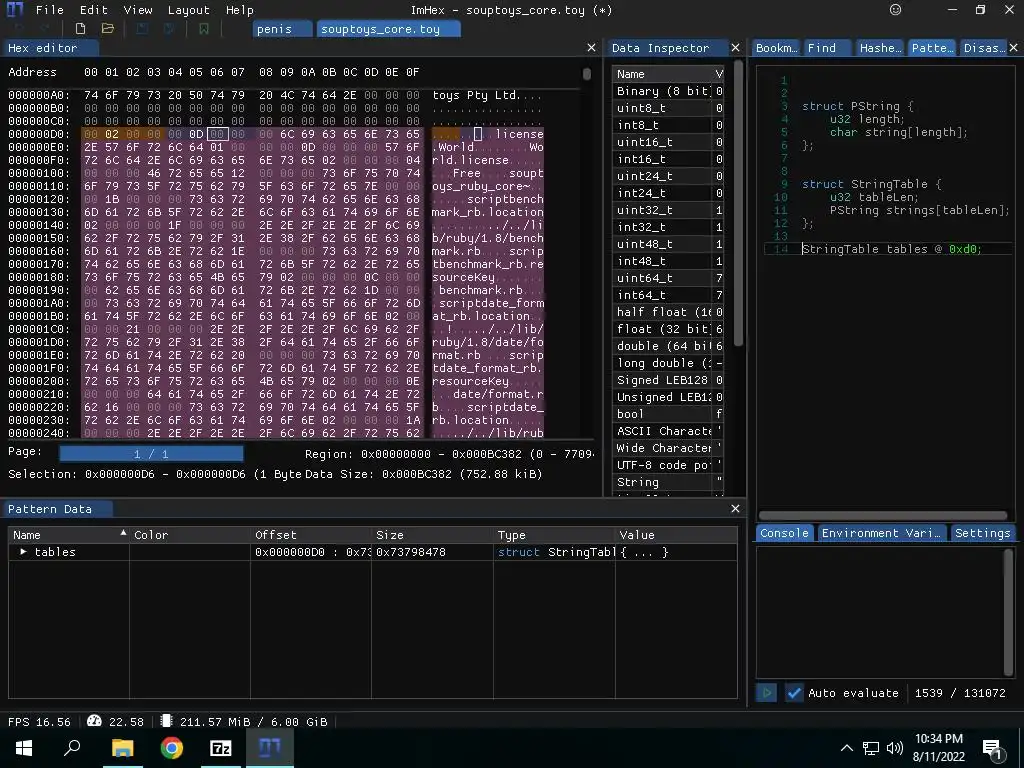The height and width of the screenshot is (768, 1024).
Task: Click the page slider showing 1 / 1
Action: point(151,453)
